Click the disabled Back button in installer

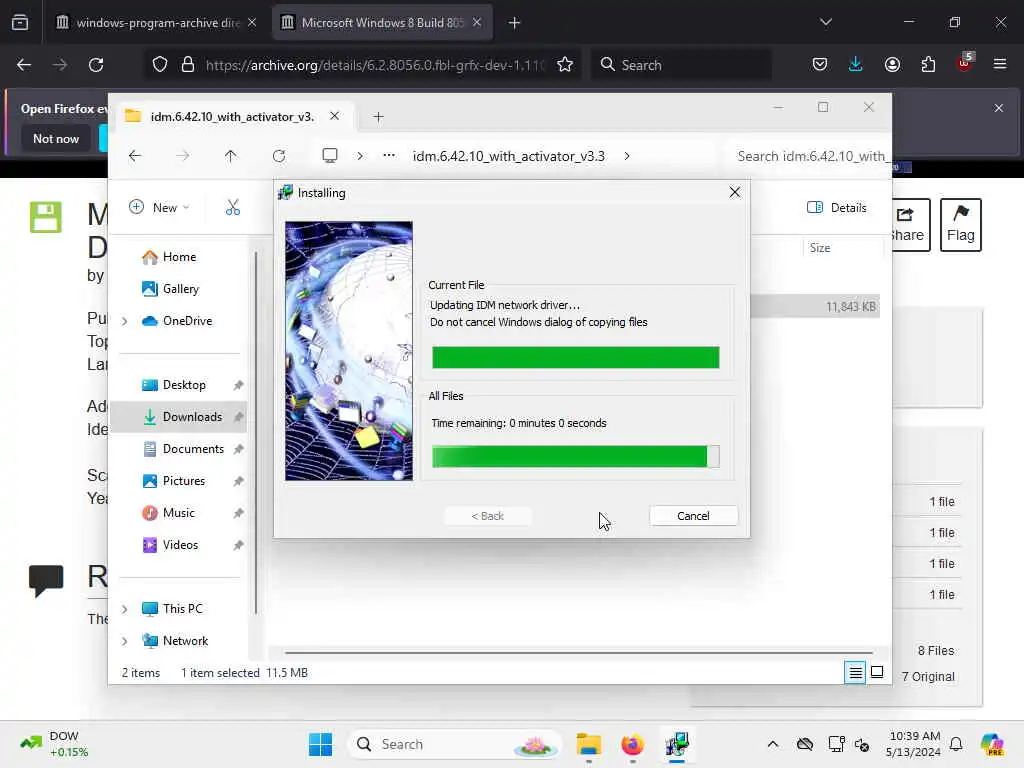(487, 516)
